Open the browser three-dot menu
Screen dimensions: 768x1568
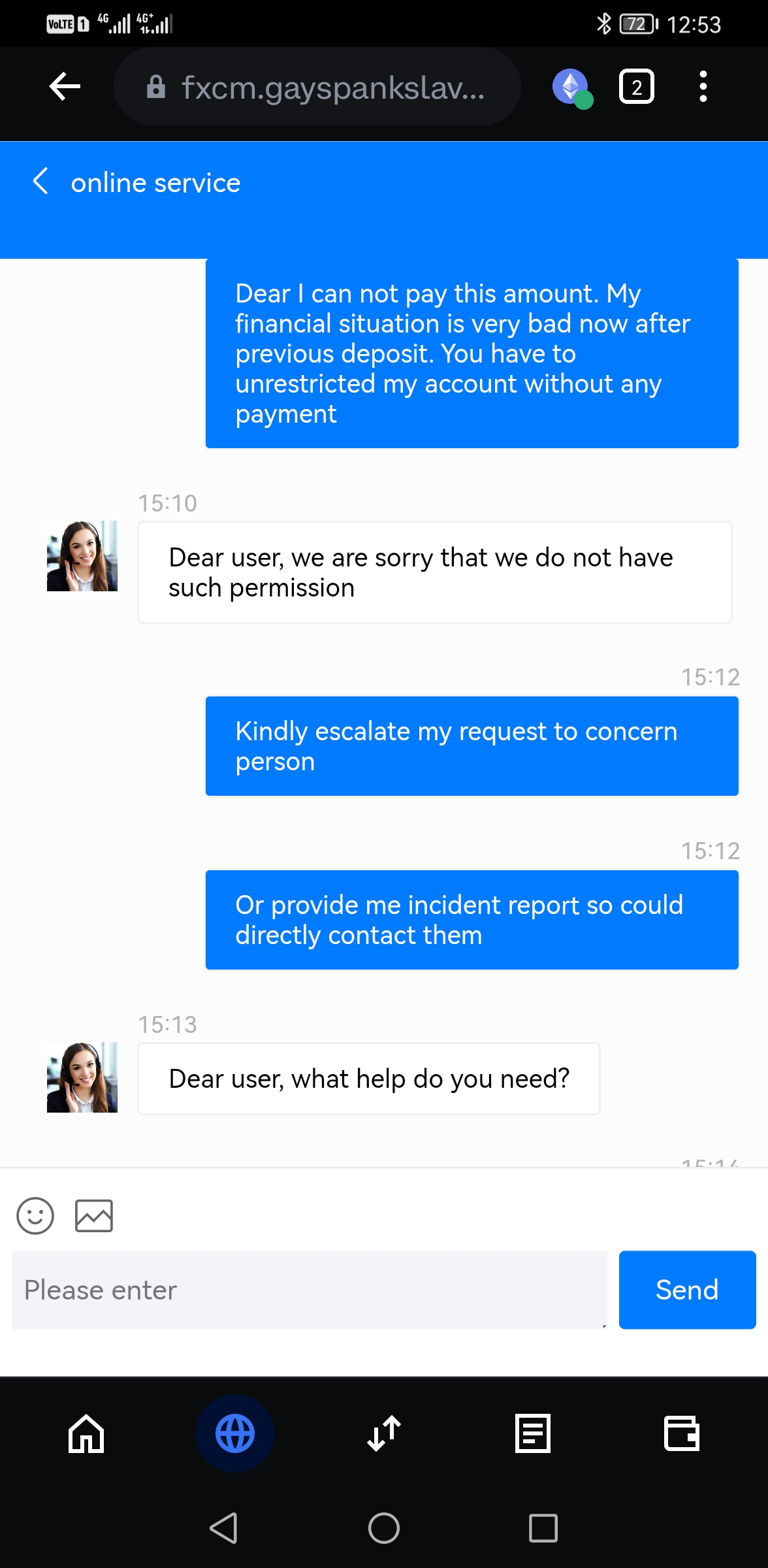(x=703, y=87)
